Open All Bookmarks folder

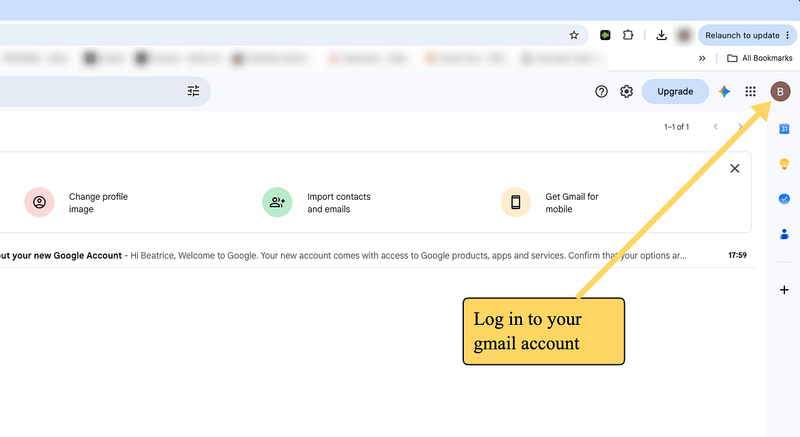pyautogui.click(x=759, y=58)
